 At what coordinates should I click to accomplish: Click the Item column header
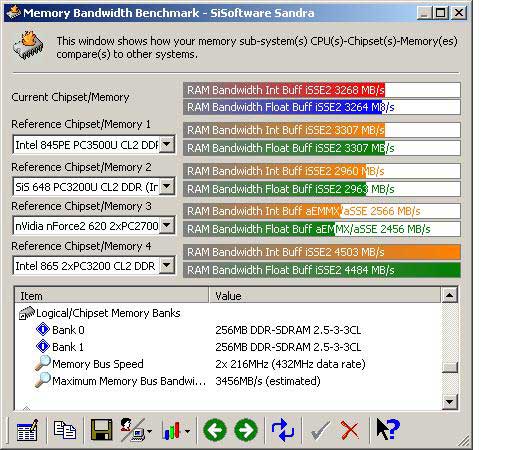click(112, 295)
